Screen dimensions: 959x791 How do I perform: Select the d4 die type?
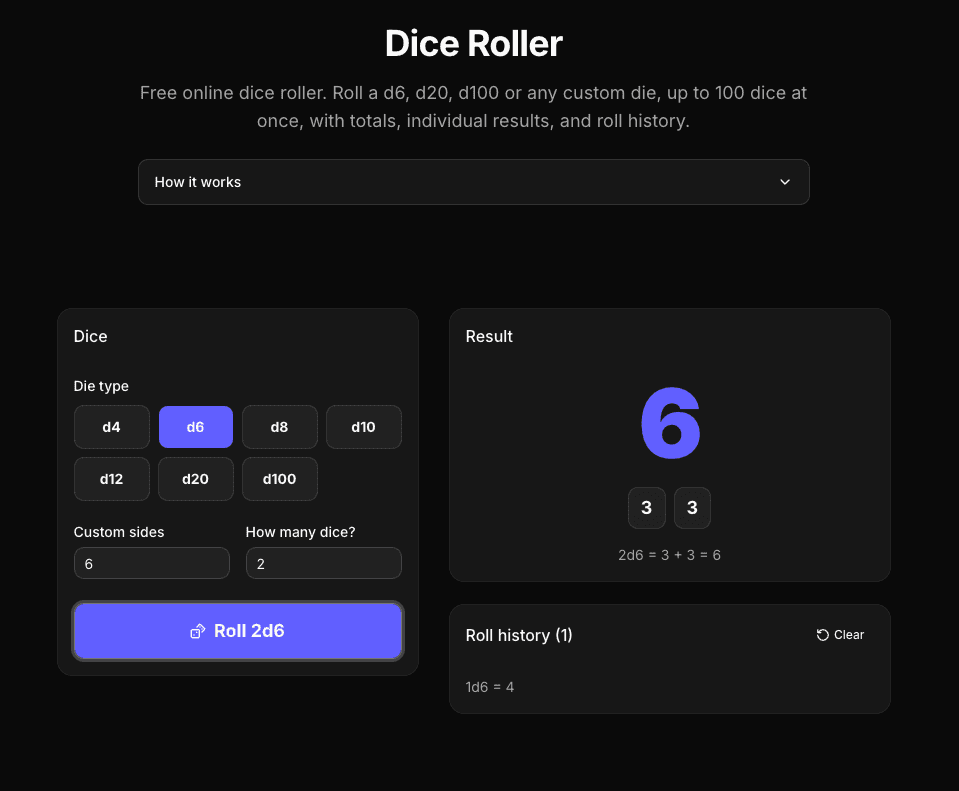coord(111,427)
